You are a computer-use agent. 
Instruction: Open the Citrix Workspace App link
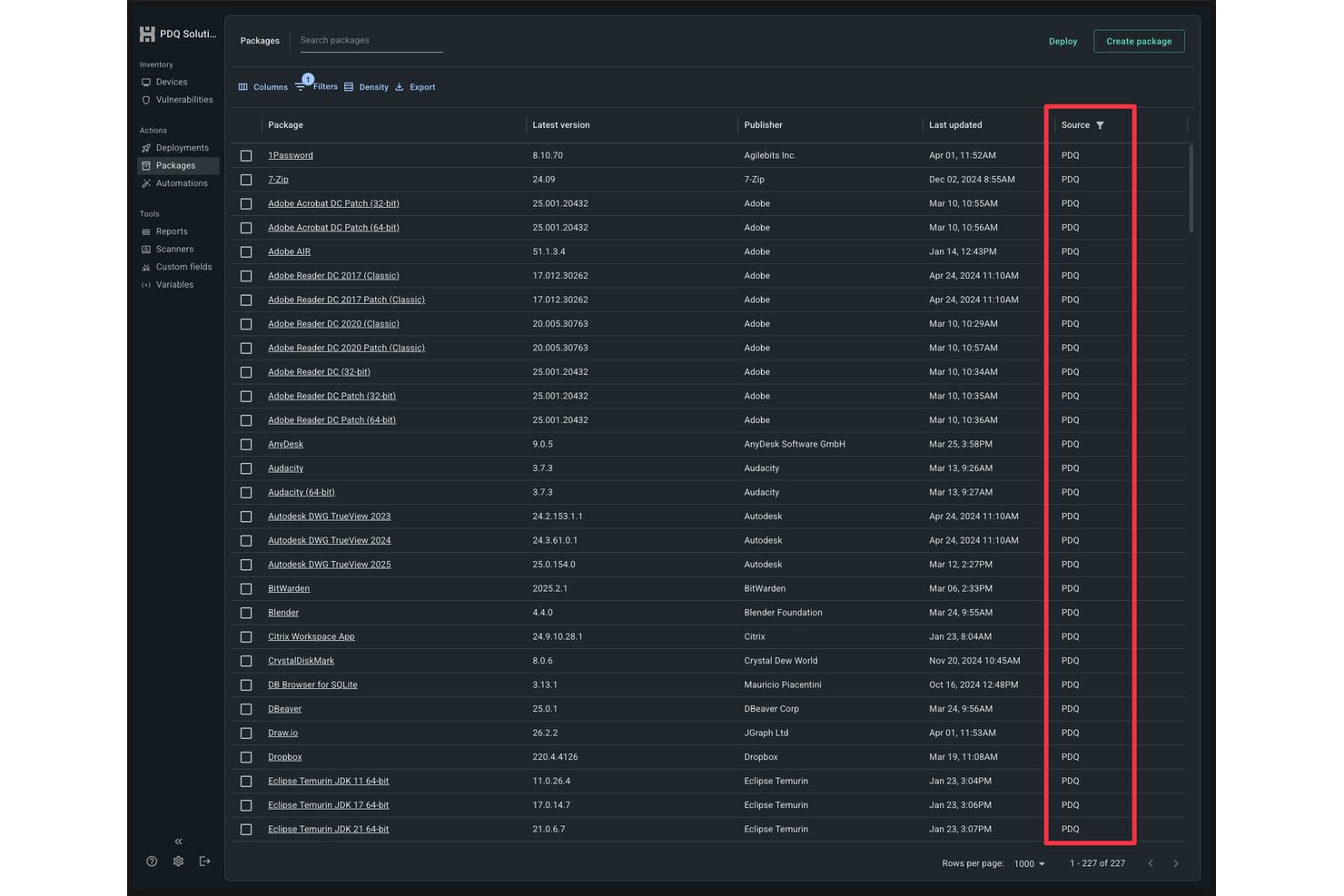(x=311, y=636)
